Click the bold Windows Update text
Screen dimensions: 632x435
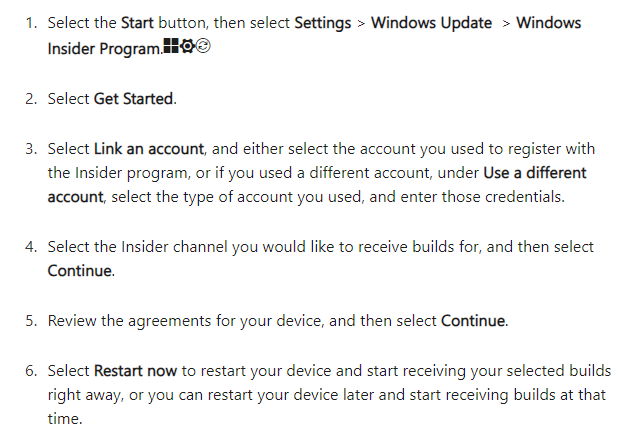point(431,23)
